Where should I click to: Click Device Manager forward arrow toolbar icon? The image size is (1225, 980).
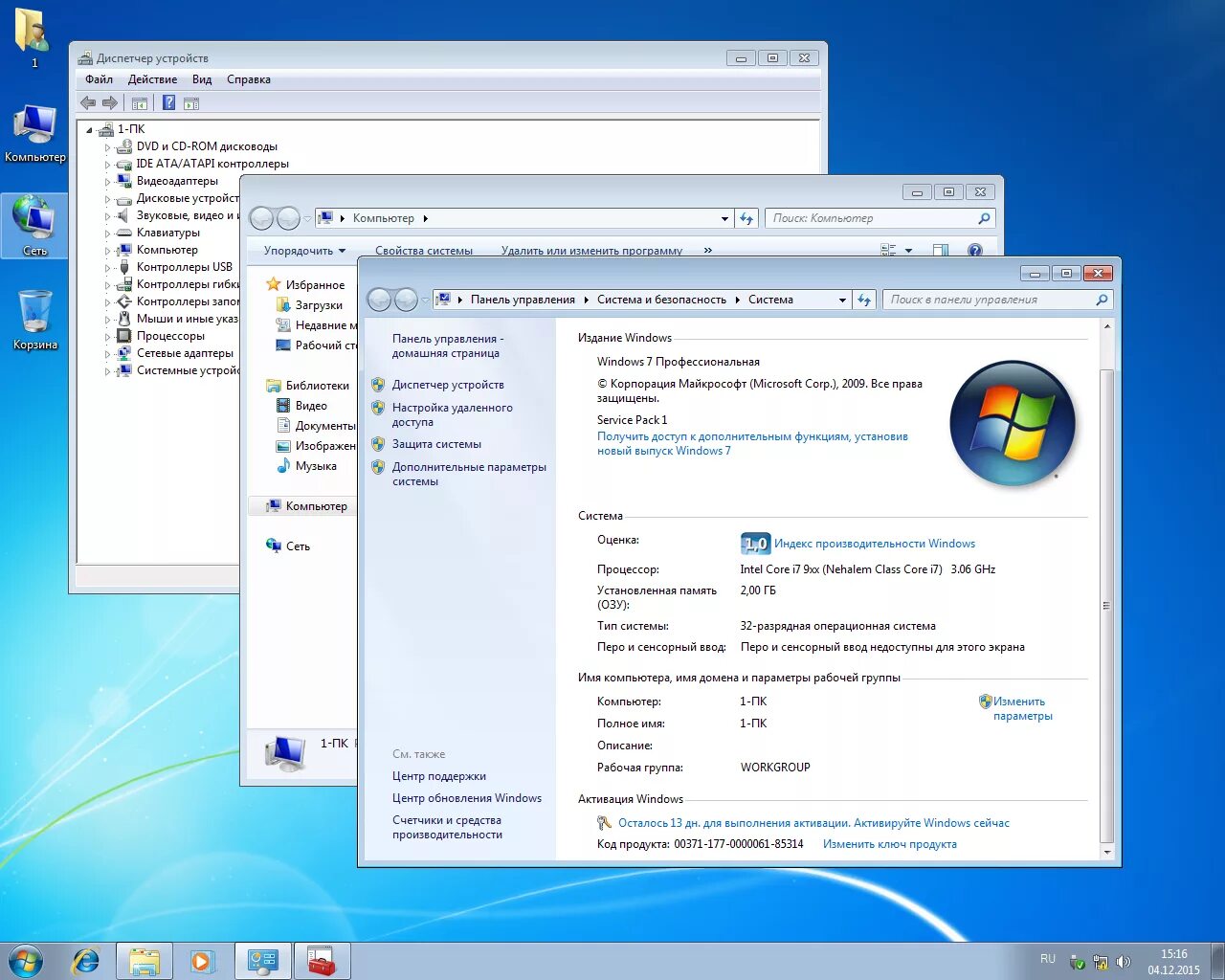point(110,102)
